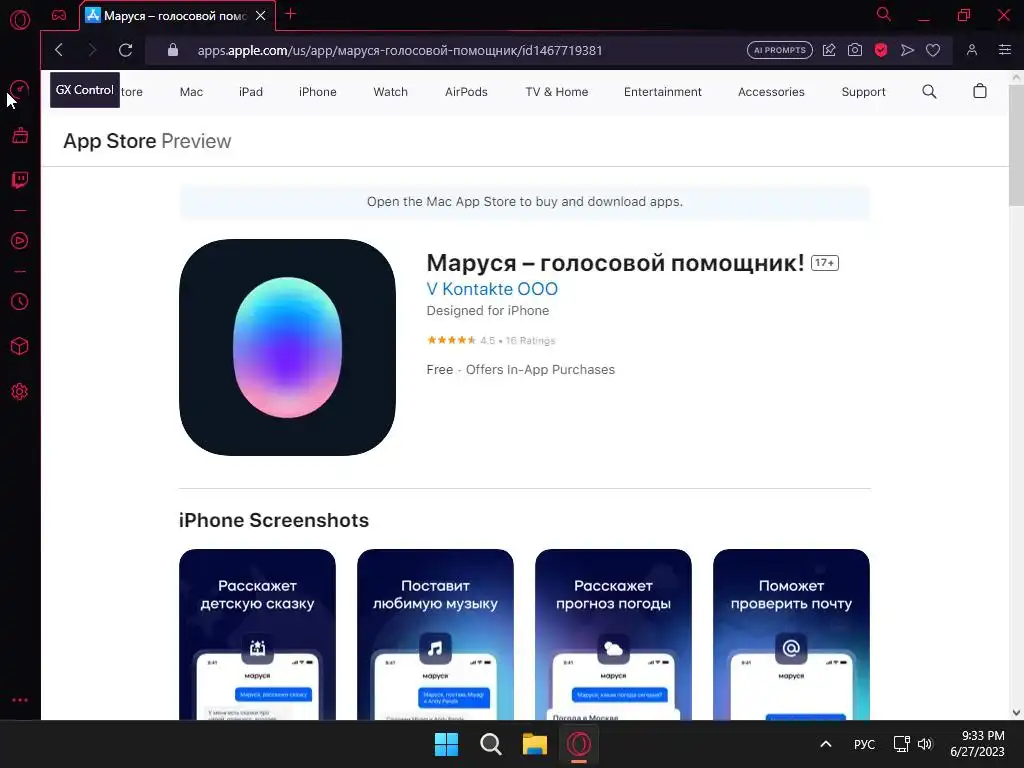Image resolution: width=1024 pixels, height=768 pixels.
Task: Open the Player sidebar icon
Action: tap(20, 240)
